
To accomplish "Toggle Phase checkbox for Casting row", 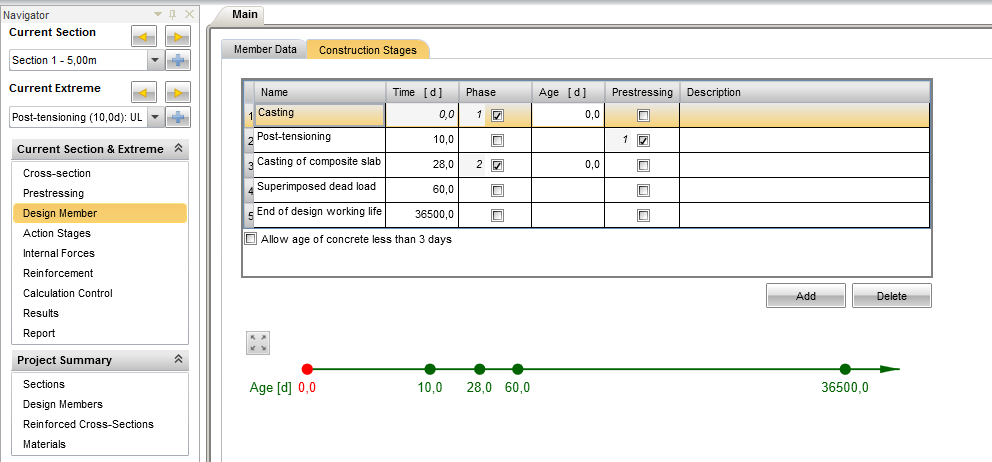I will click(x=497, y=115).
